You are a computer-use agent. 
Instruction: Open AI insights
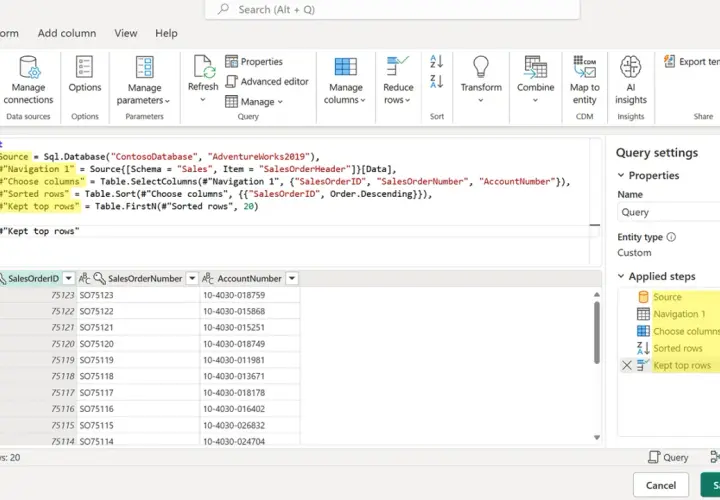click(x=630, y=80)
